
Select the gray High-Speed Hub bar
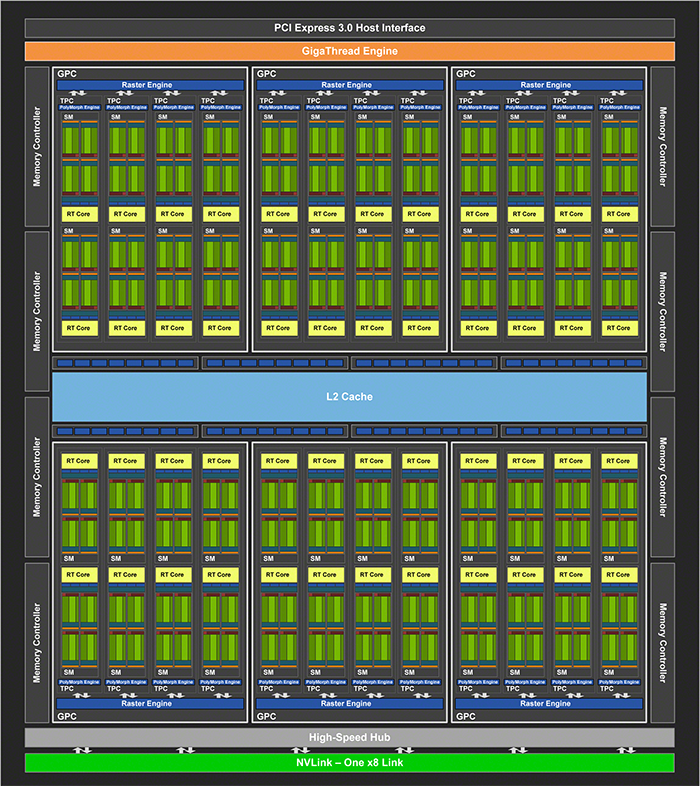coord(349,737)
